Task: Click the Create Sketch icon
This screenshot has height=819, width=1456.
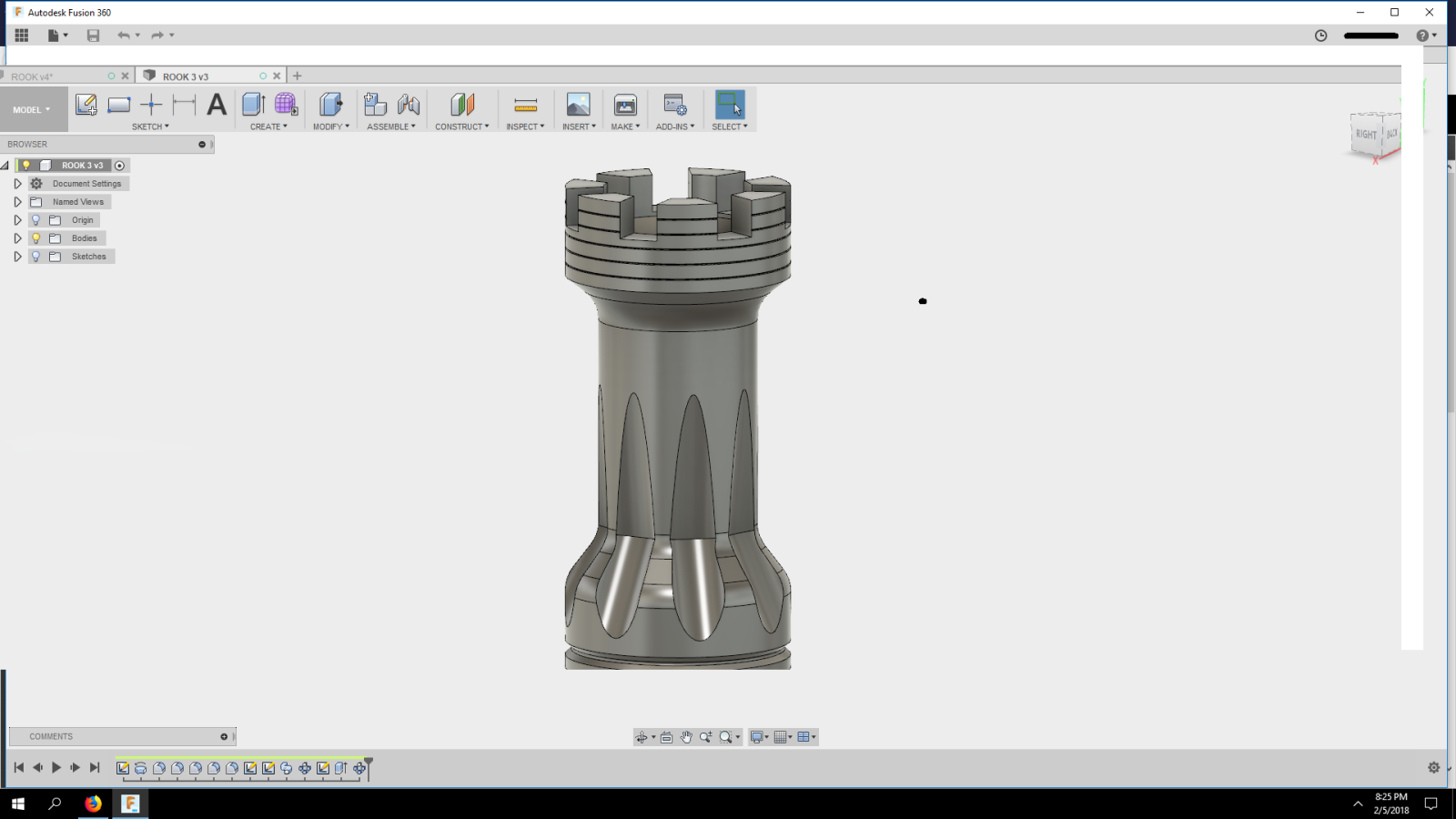Action: (x=86, y=105)
